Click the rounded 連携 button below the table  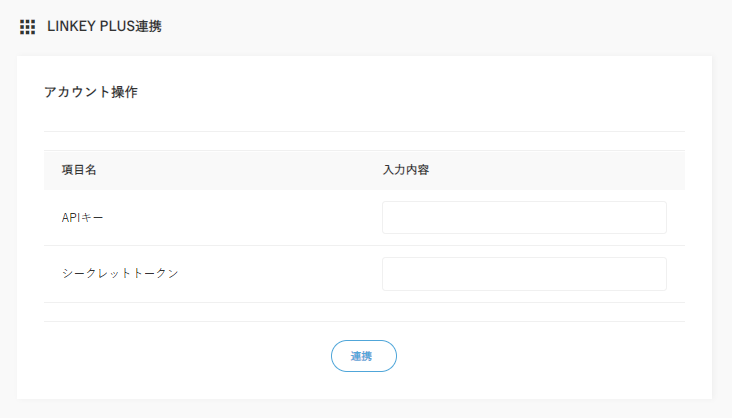click(x=363, y=356)
